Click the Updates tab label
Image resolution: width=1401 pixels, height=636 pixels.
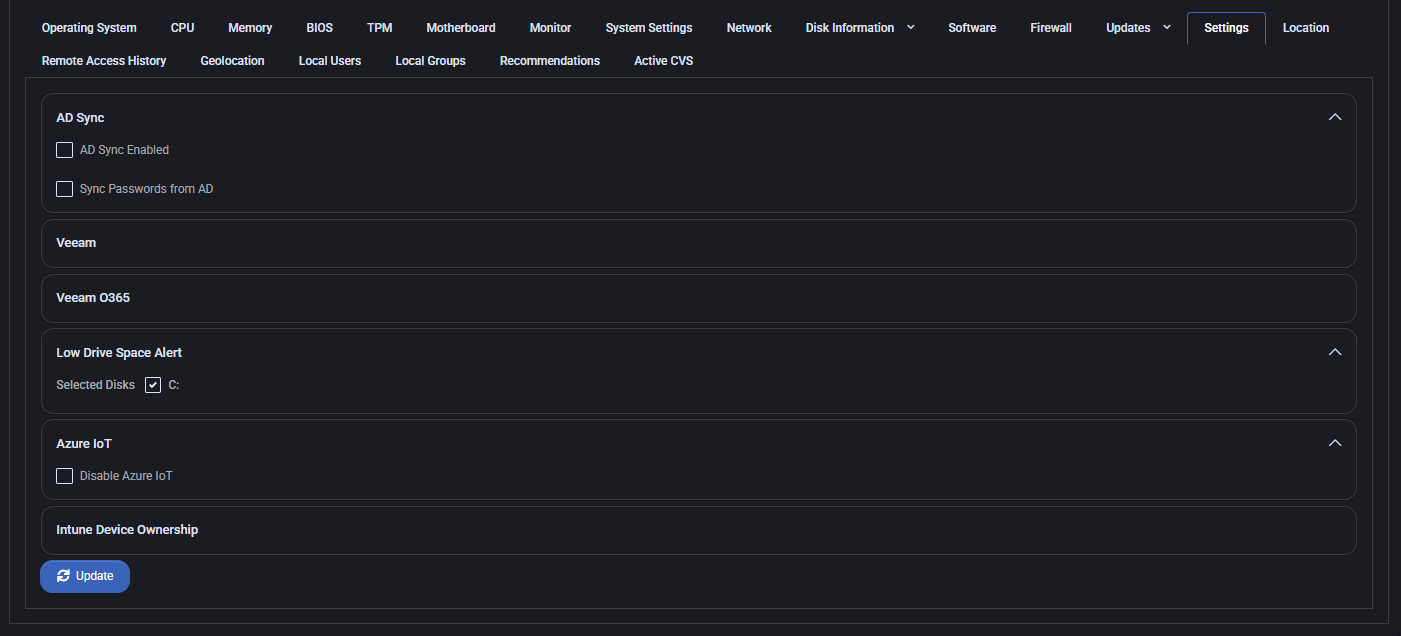click(x=1128, y=28)
